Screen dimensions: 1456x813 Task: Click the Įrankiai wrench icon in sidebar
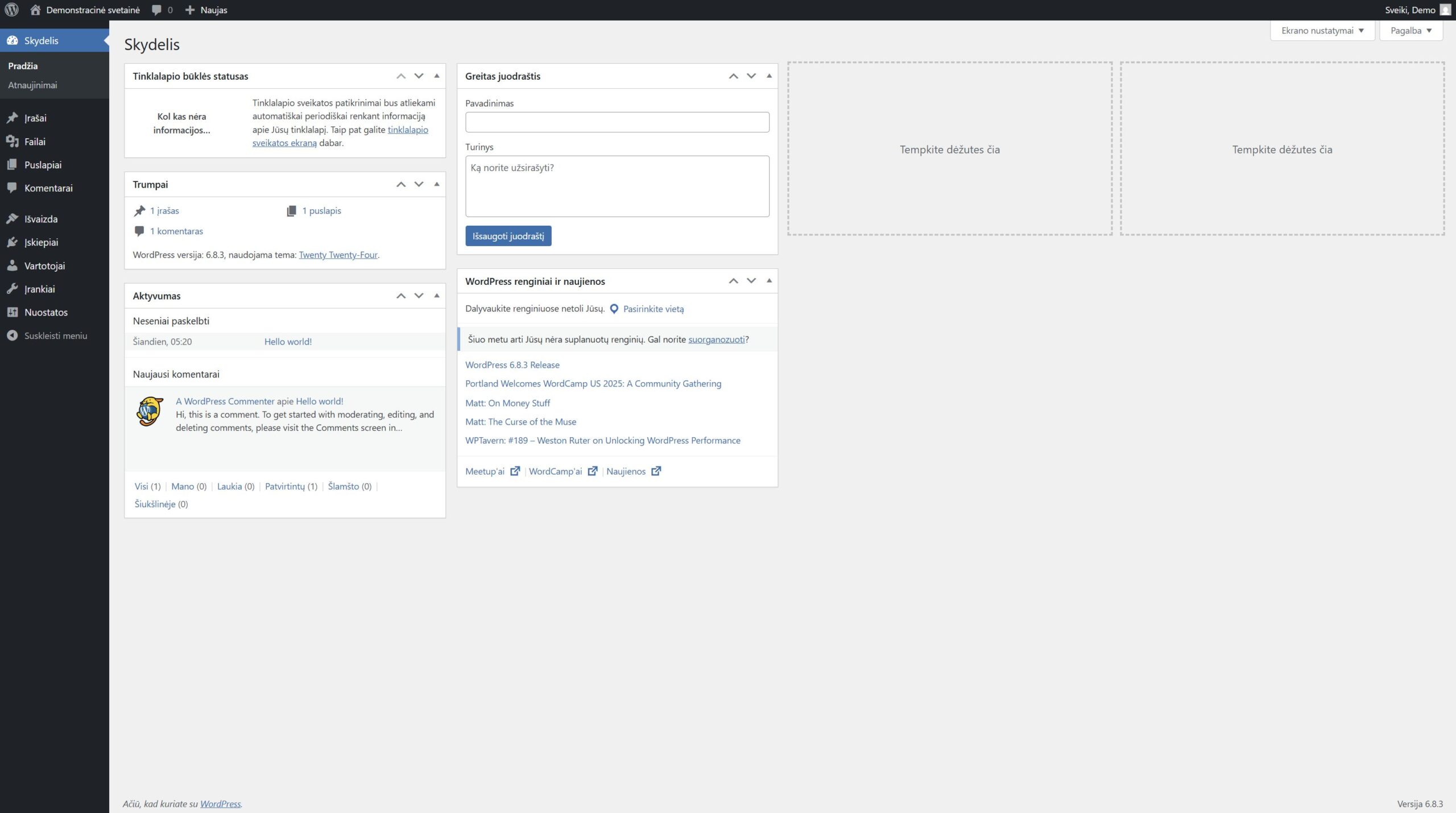(12, 289)
